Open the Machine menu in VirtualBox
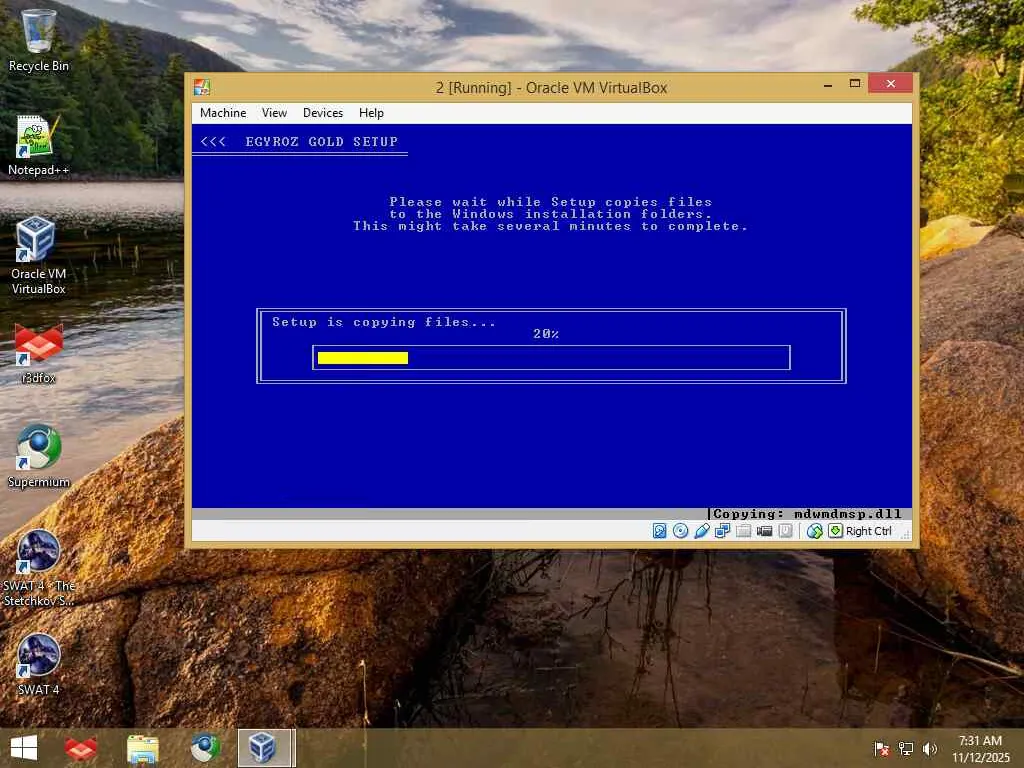1024x768 pixels. point(223,113)
